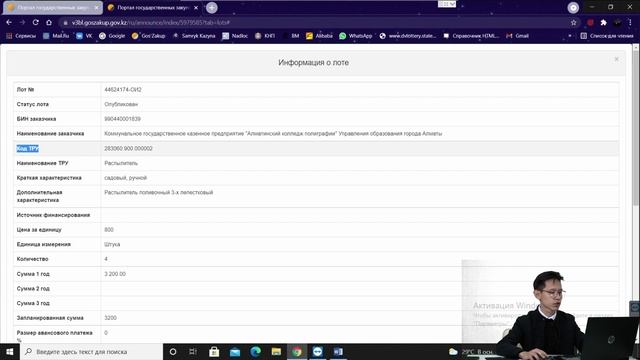This screenshot has height=360, width=640.
Task: Open the Сервисы apps bookmark
Action: (x=21, y=36)
